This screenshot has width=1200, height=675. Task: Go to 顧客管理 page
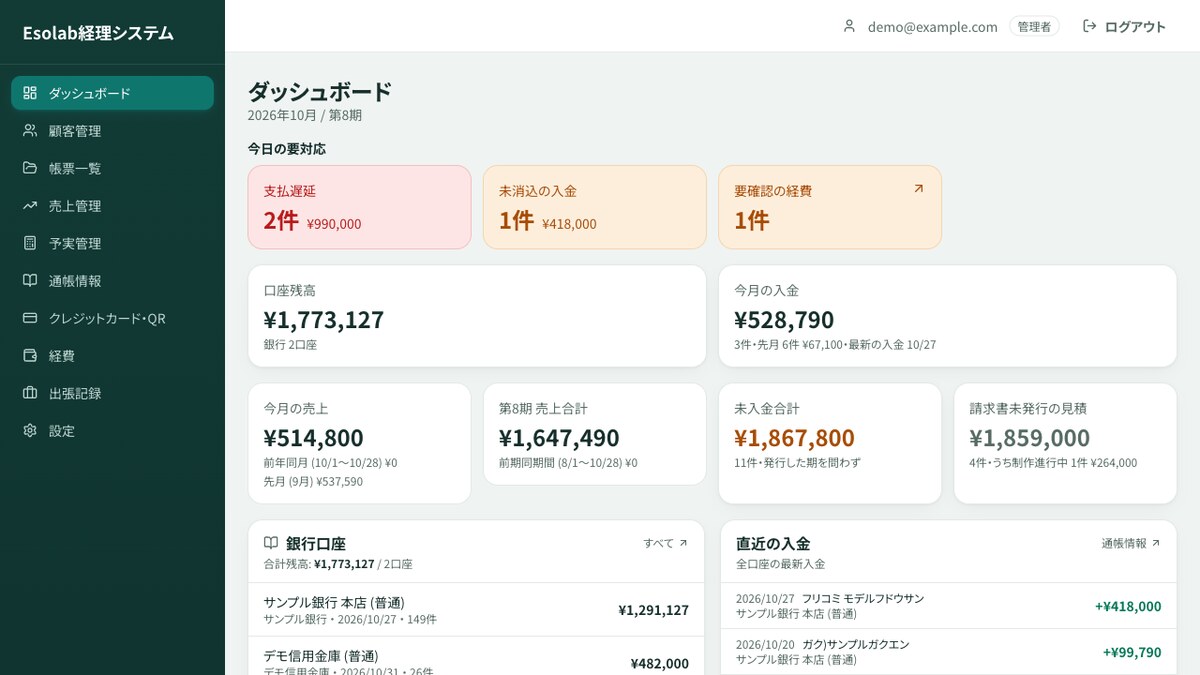[x=112, y=130]
